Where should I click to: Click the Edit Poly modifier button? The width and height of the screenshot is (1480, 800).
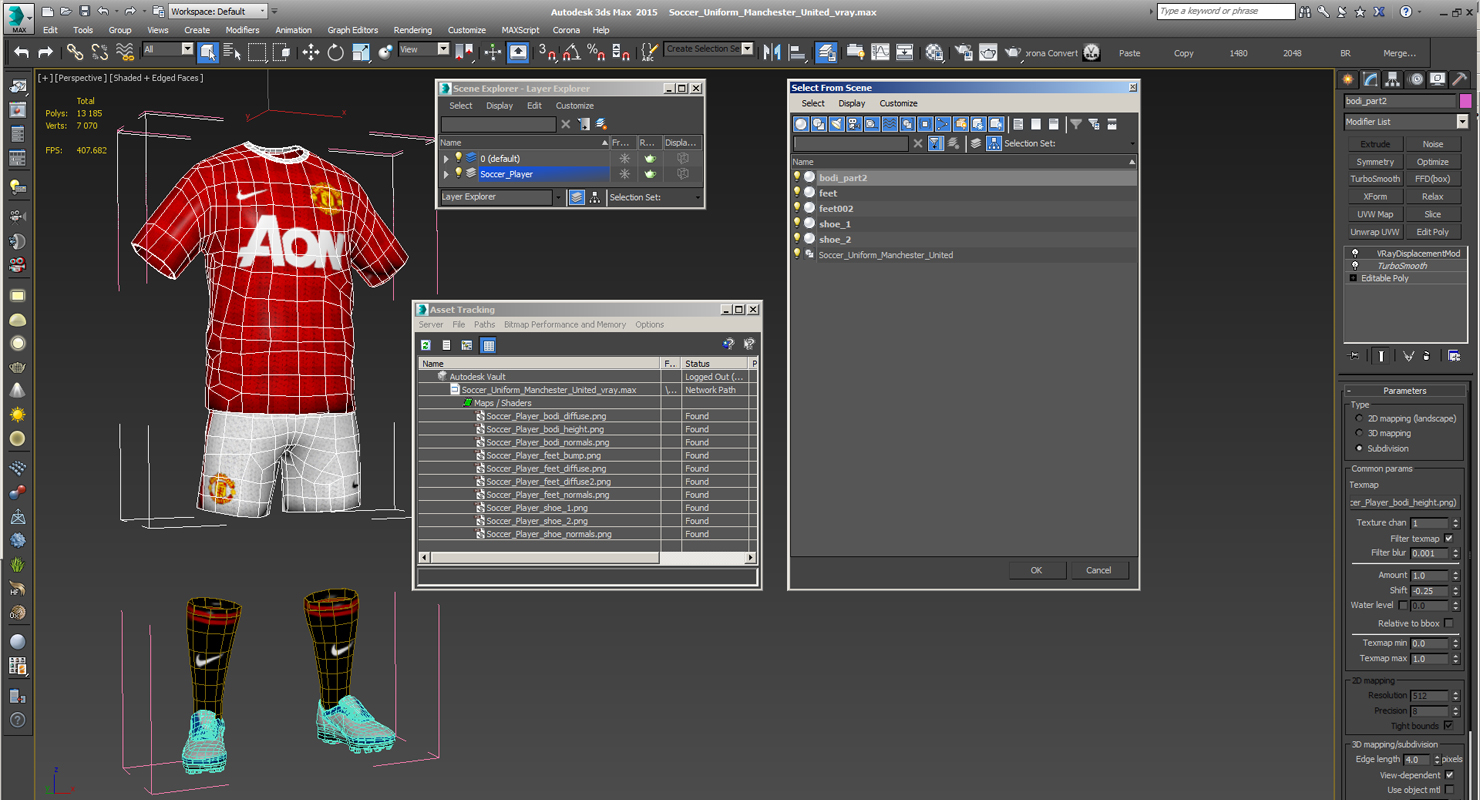(x=1433, y=232)
